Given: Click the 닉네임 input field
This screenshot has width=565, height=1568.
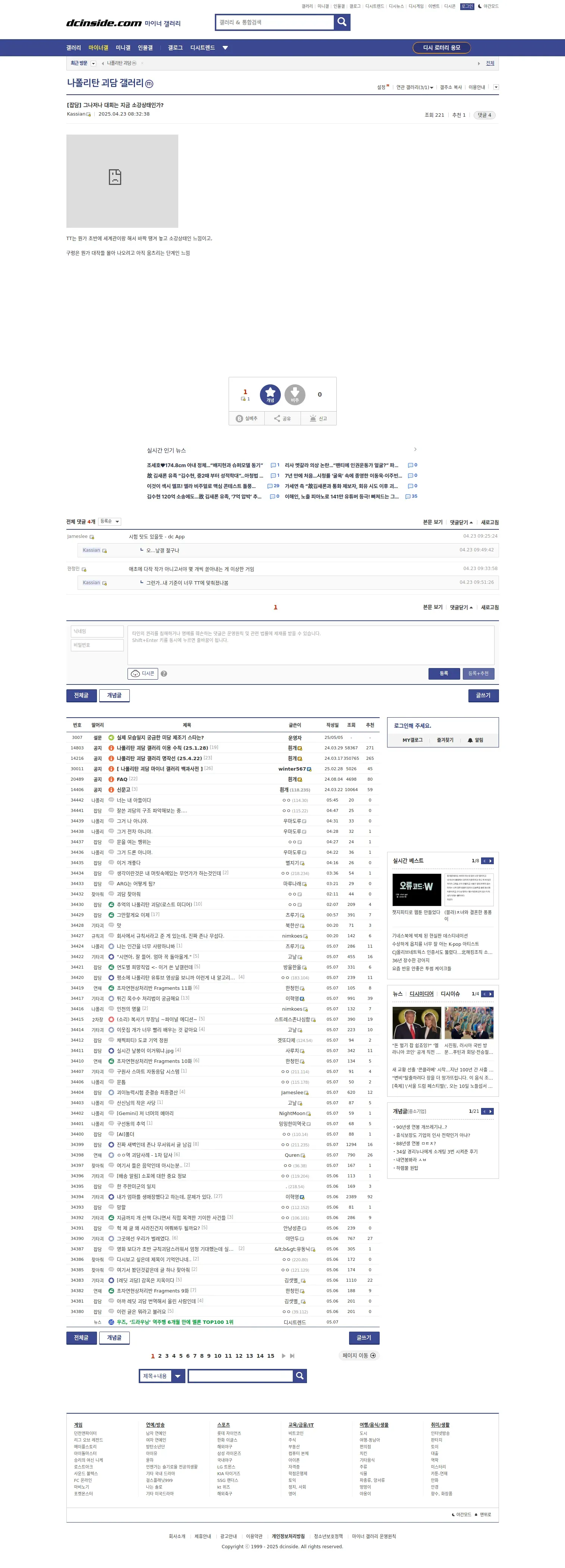Looking at the screenshot, I should point(97,631).
